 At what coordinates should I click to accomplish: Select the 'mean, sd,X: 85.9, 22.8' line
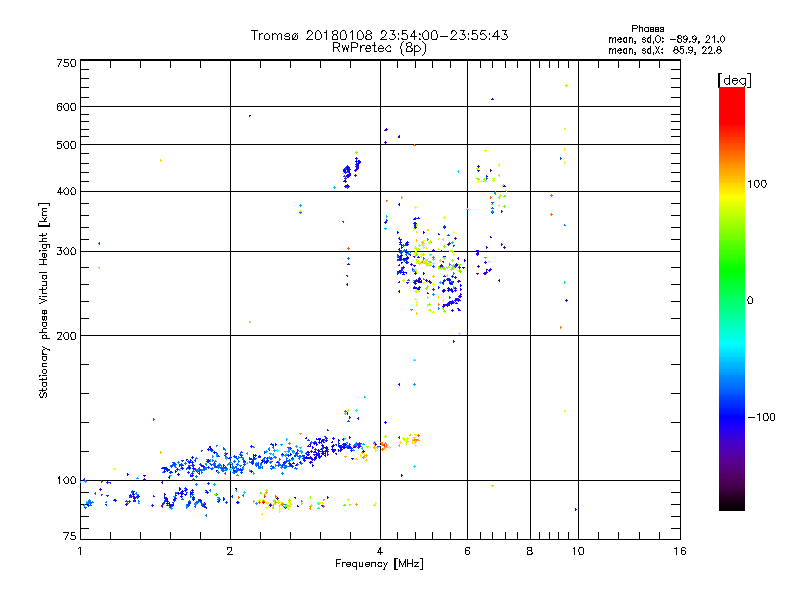(x=665, y=50)
